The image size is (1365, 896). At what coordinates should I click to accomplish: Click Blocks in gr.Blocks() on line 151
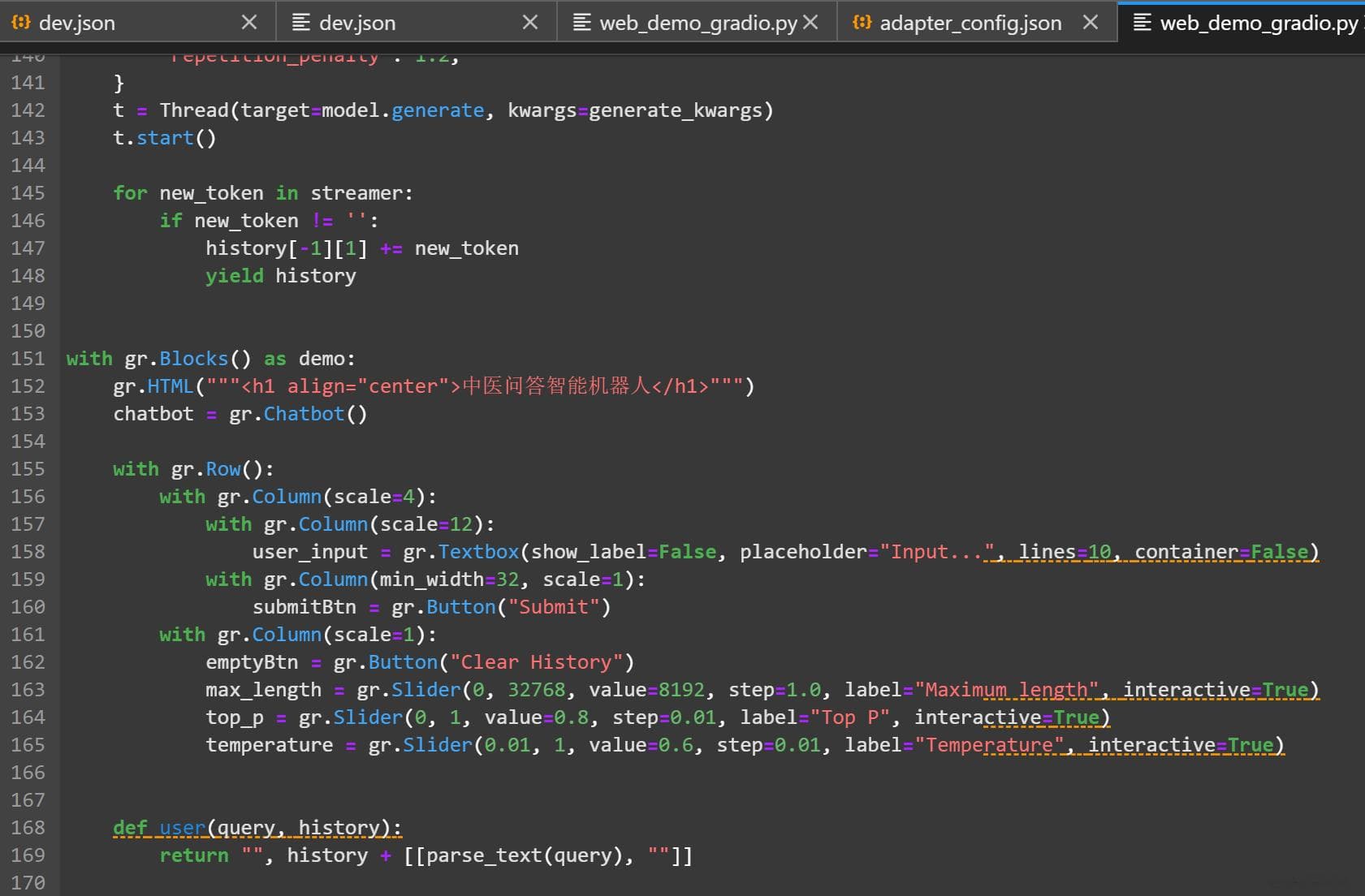tap(194, 359)
